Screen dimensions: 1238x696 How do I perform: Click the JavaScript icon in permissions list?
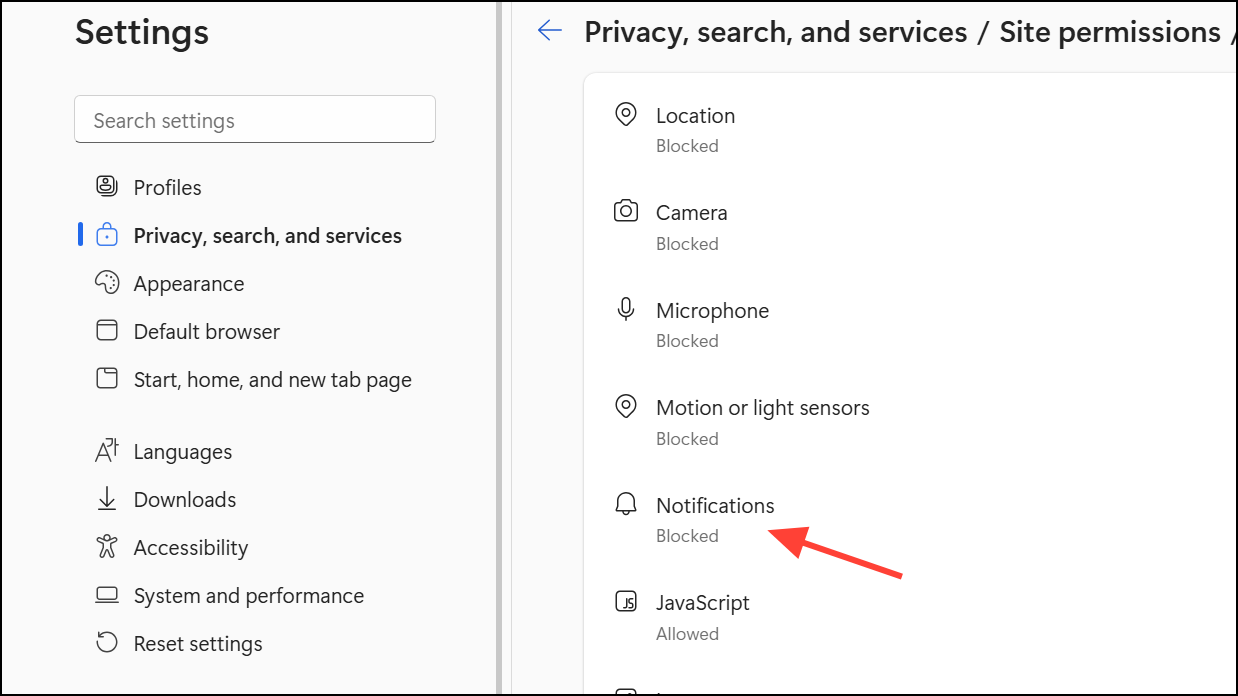pos(626,602)
